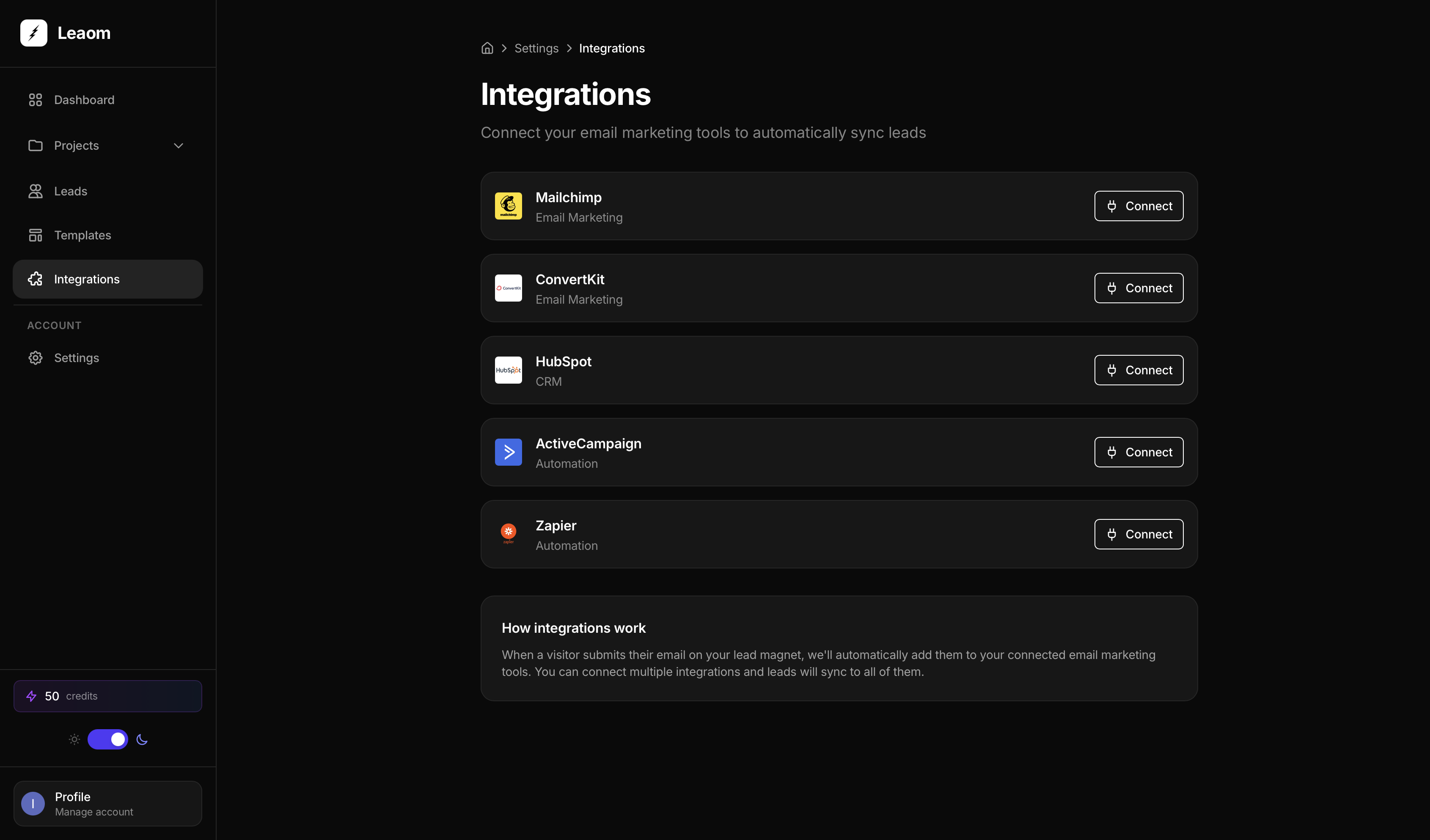Toggle the dark mode theme switch

pos(108,739)
